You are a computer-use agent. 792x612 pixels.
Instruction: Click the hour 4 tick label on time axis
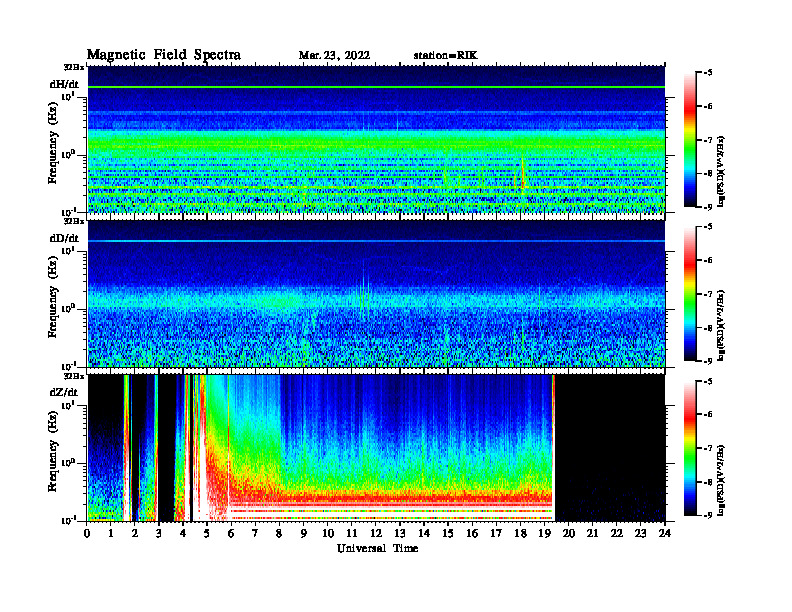coord(183,533)
